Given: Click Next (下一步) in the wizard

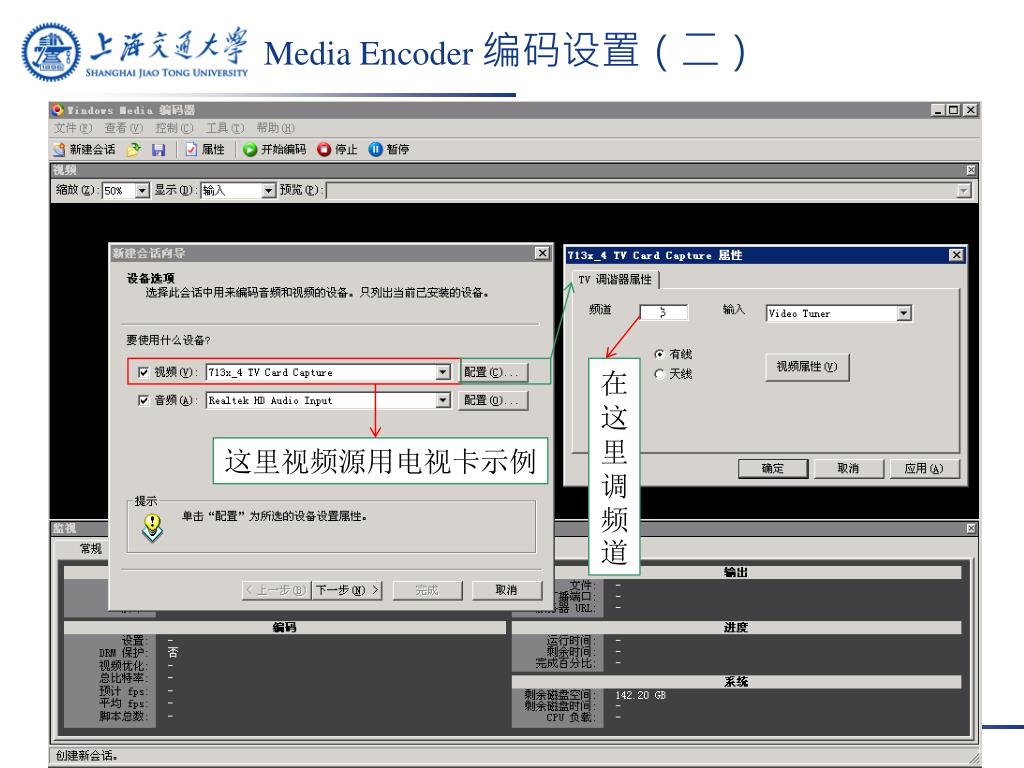Looking at the screenshot, I should click(x=347, y=590).
